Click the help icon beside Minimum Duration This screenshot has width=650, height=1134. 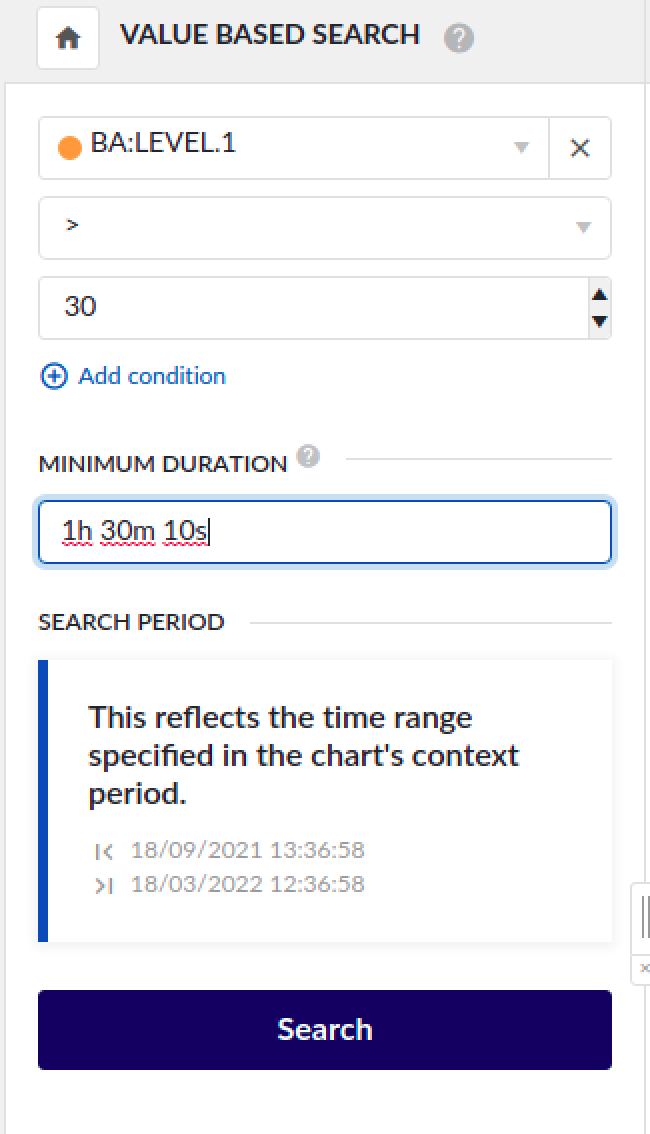(307, 456)
